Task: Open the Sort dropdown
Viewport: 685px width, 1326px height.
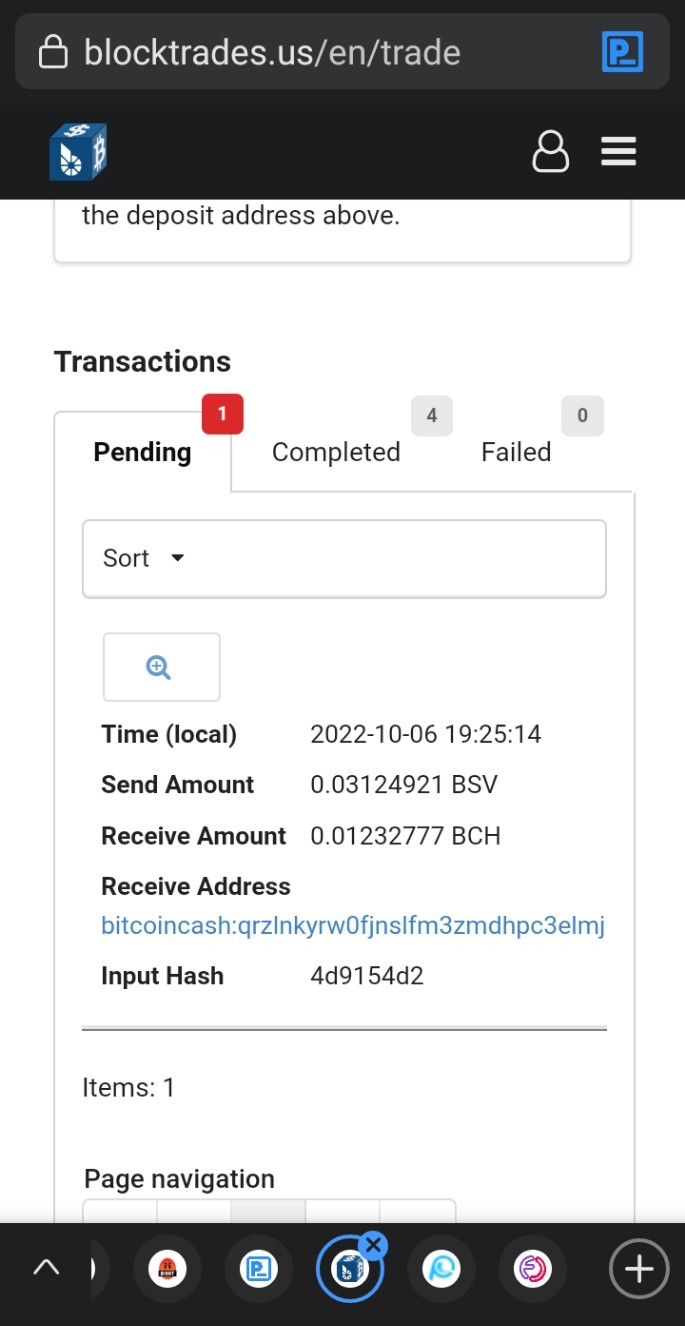Action: [344, 558]
